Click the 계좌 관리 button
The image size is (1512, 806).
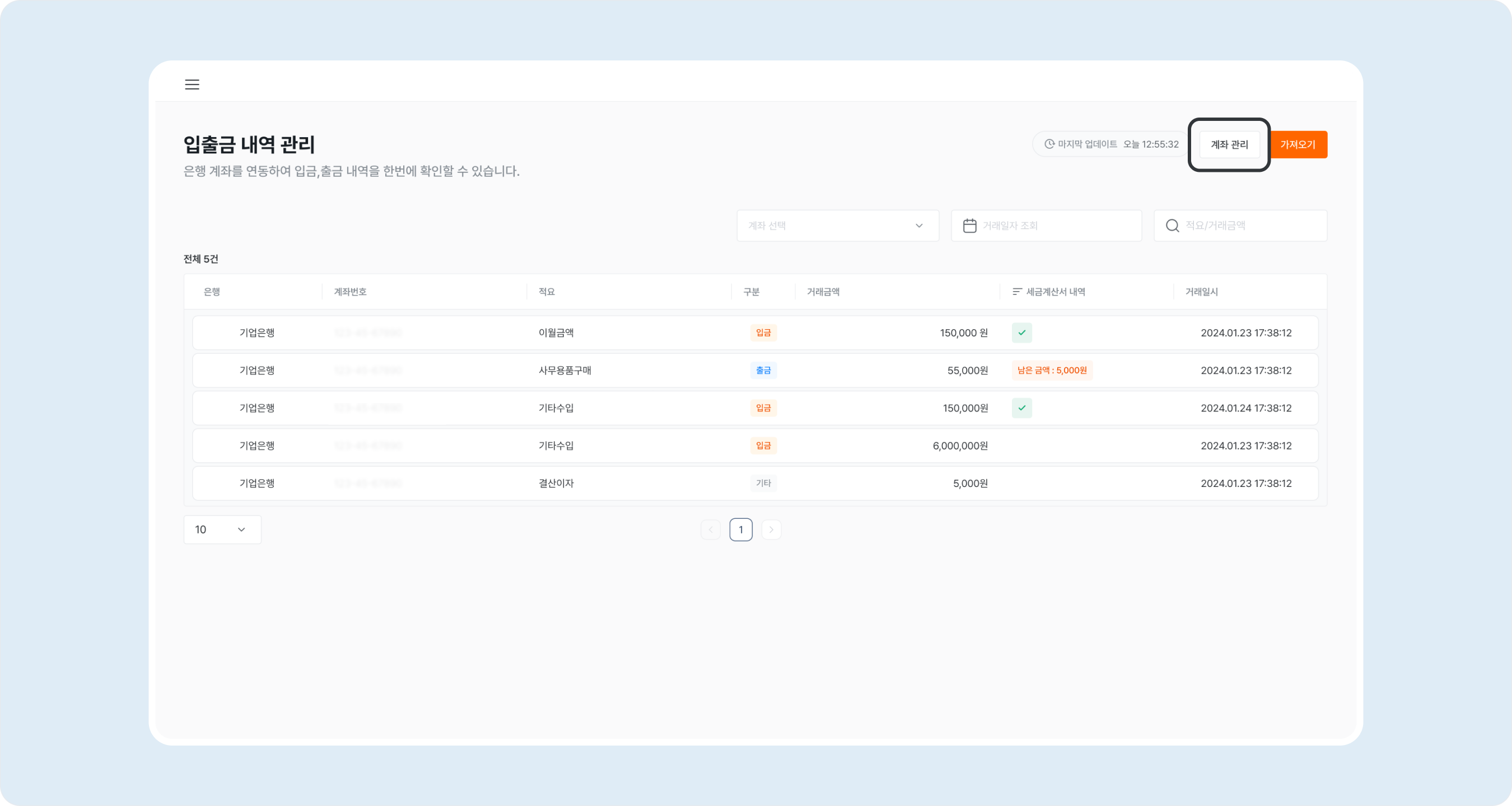pyautogui.click(x=1230, y=144)
